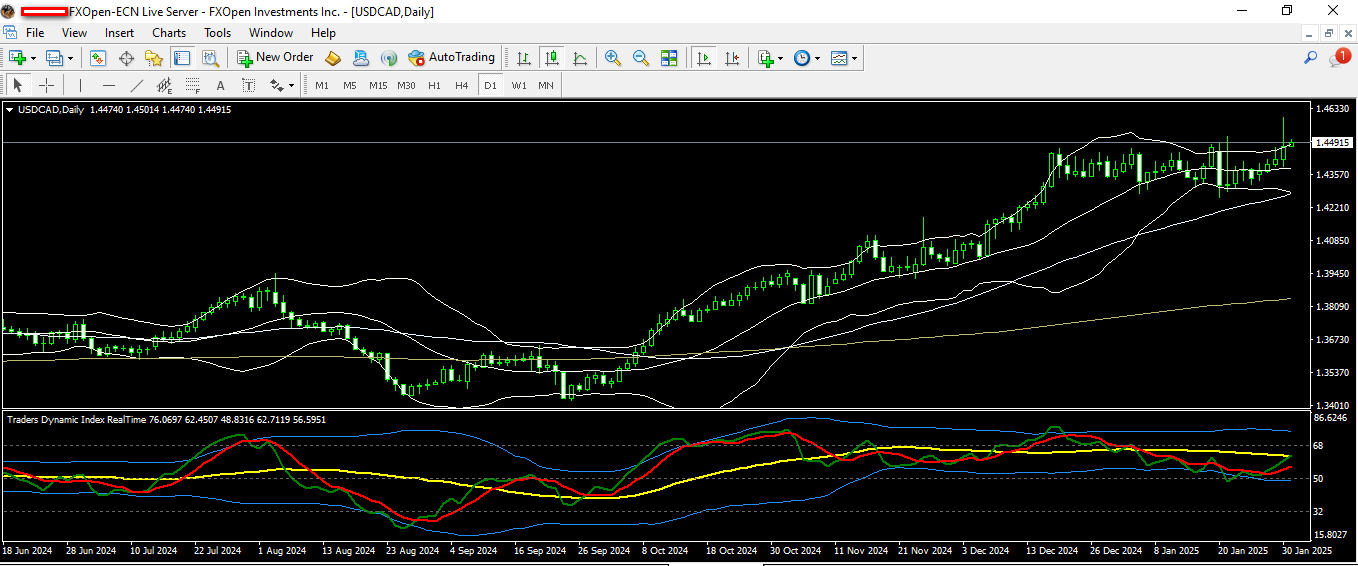
Task: Select the Text tool A icon
Action: 221,85
